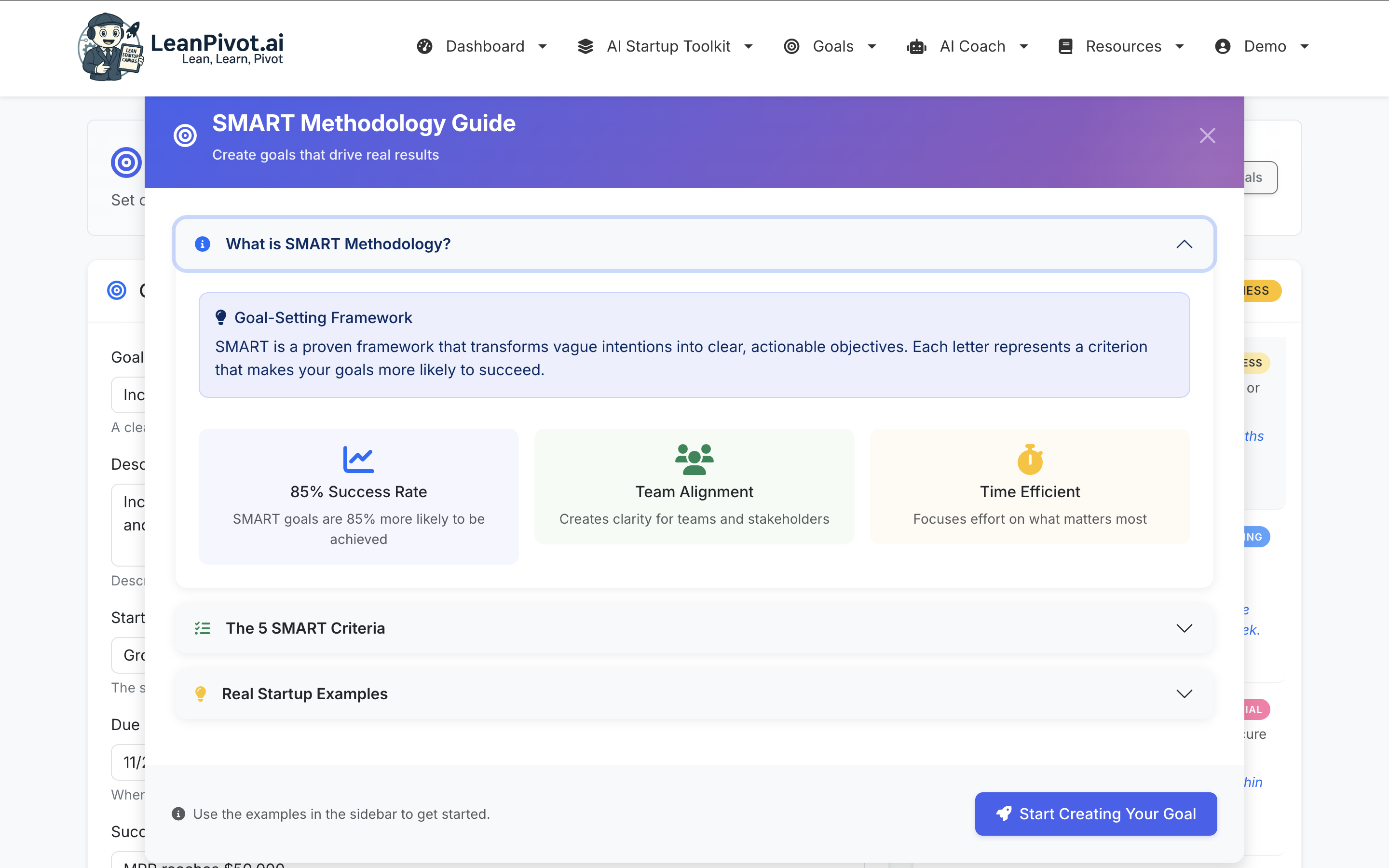Click the blue info icon beside 'What is SMART Methodology?'
This screenshot has height=868, width=1389.
click(x=202, y=244)
